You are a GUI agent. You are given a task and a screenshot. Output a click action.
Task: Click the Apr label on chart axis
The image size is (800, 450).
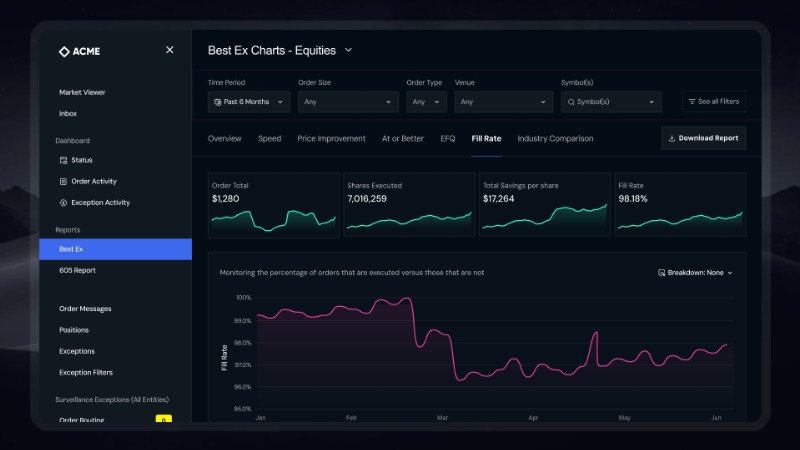point(533,418)
